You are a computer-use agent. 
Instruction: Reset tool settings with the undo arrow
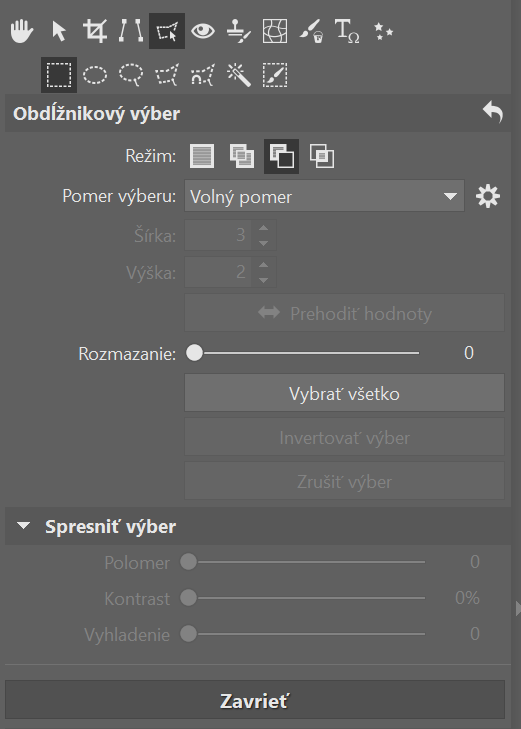coord(493,113)
